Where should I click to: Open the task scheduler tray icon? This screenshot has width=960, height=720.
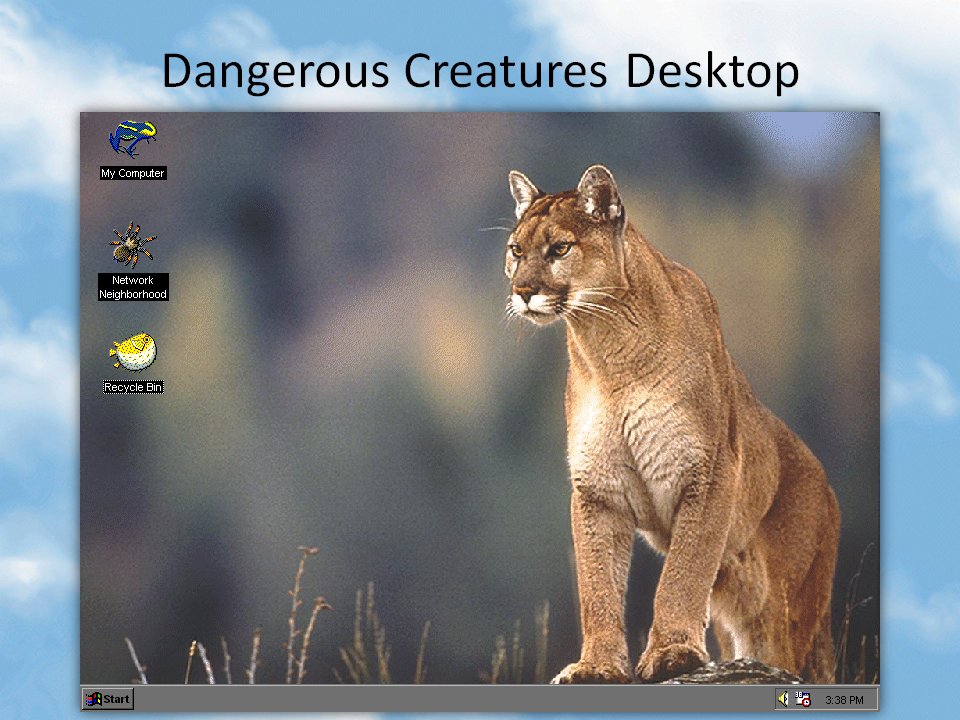[803, 699]
